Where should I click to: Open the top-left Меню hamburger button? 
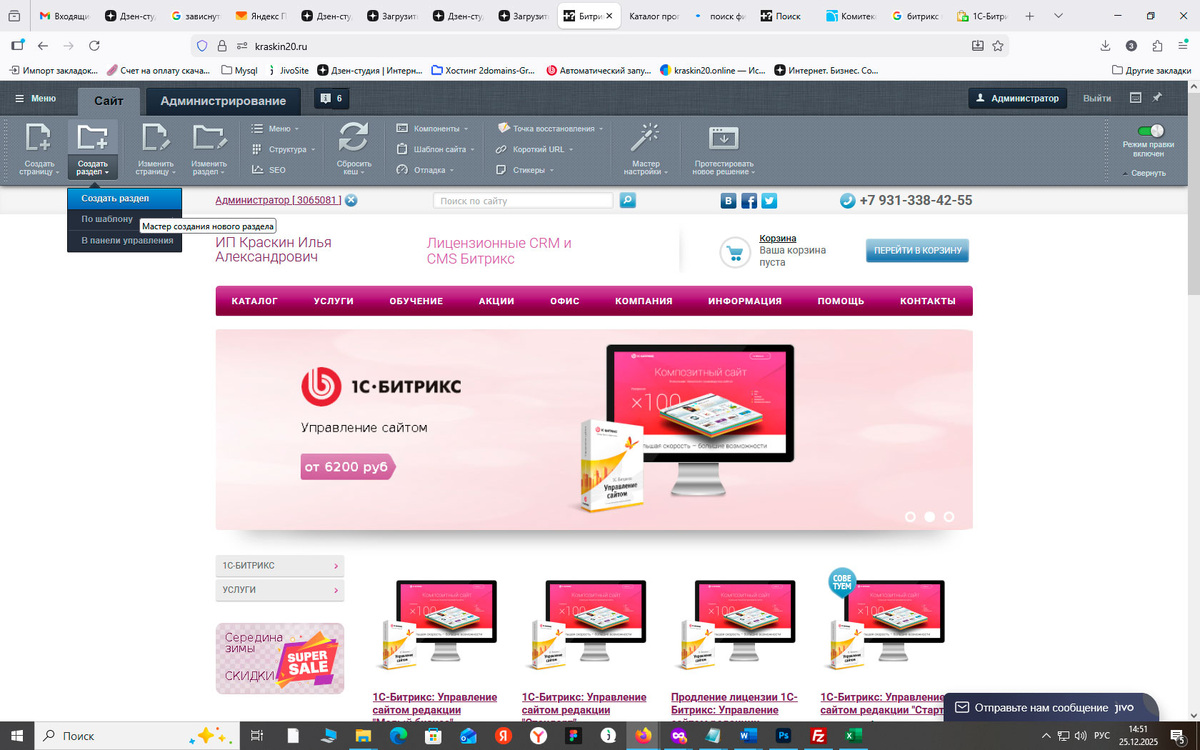[35, 98]
